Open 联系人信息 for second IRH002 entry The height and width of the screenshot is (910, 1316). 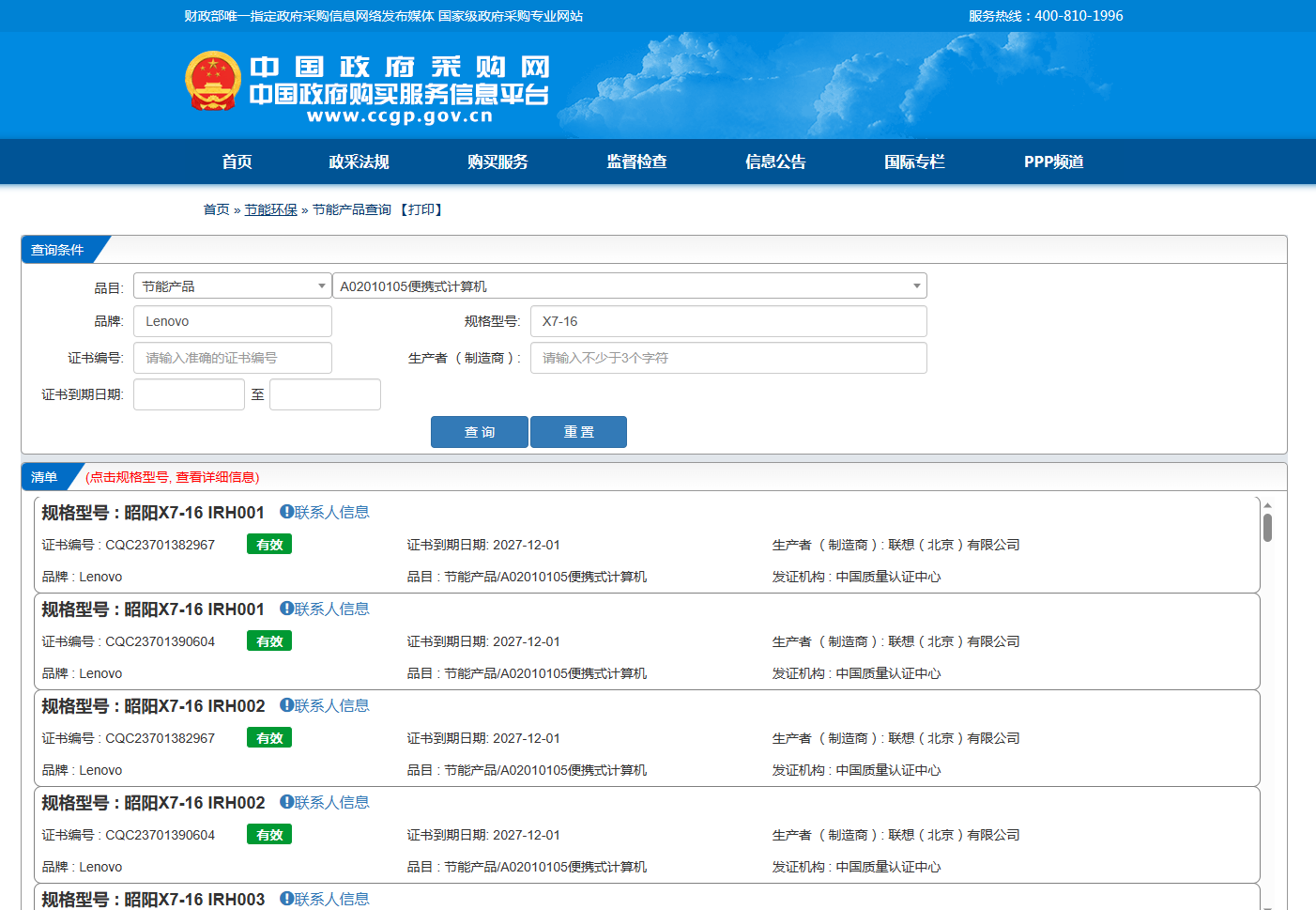click(331, 802)
